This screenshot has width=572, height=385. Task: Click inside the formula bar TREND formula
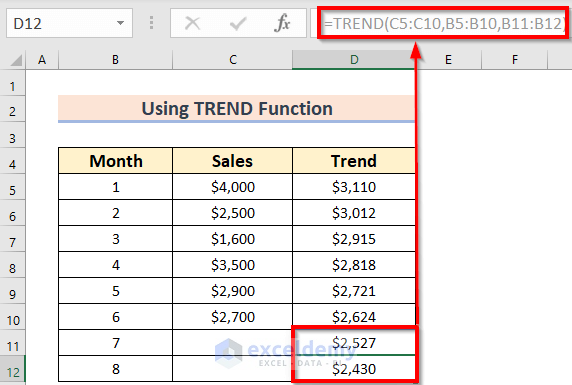point(443,24)
